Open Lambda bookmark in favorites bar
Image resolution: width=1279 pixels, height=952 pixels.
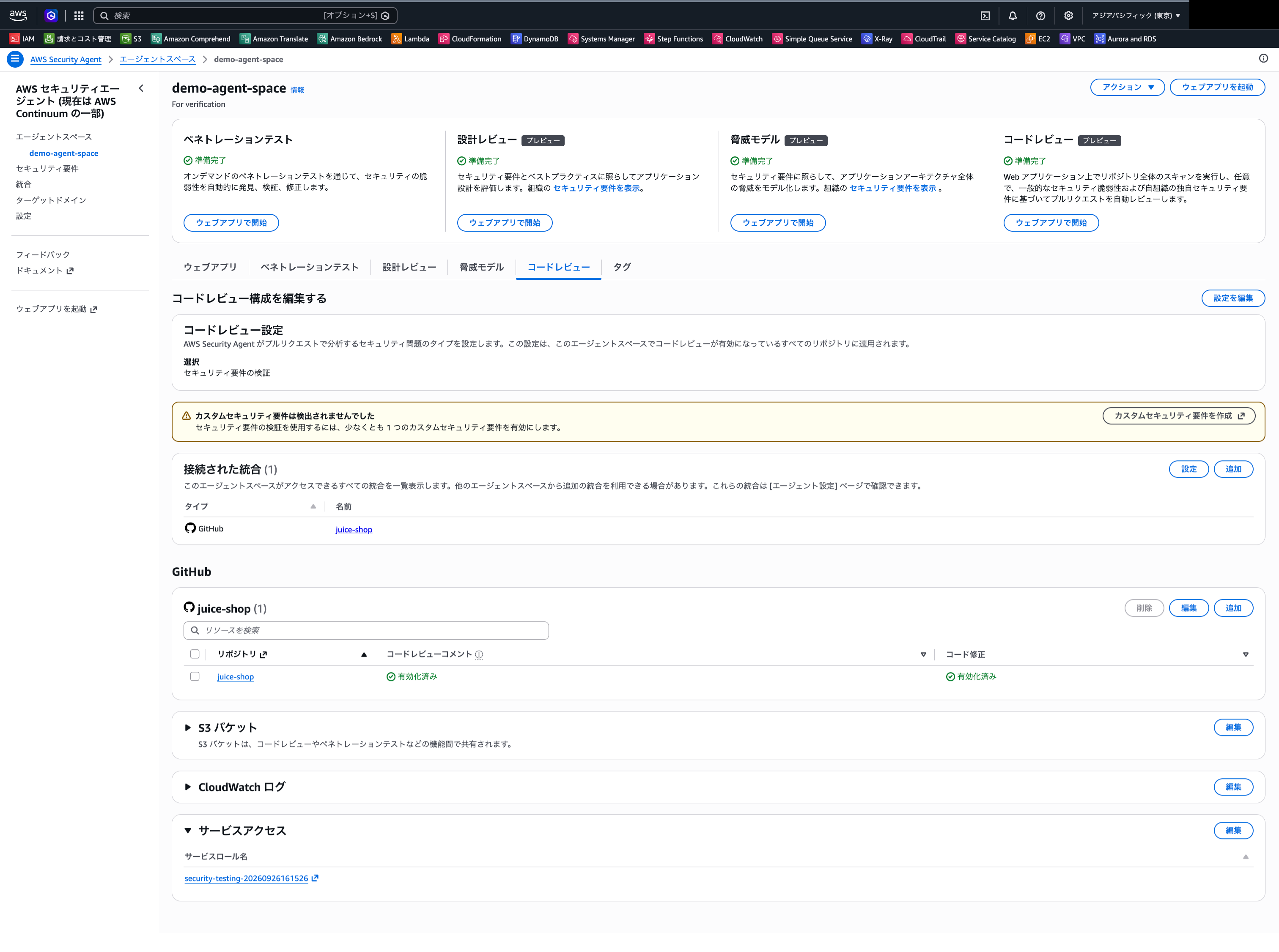[410, 38]
